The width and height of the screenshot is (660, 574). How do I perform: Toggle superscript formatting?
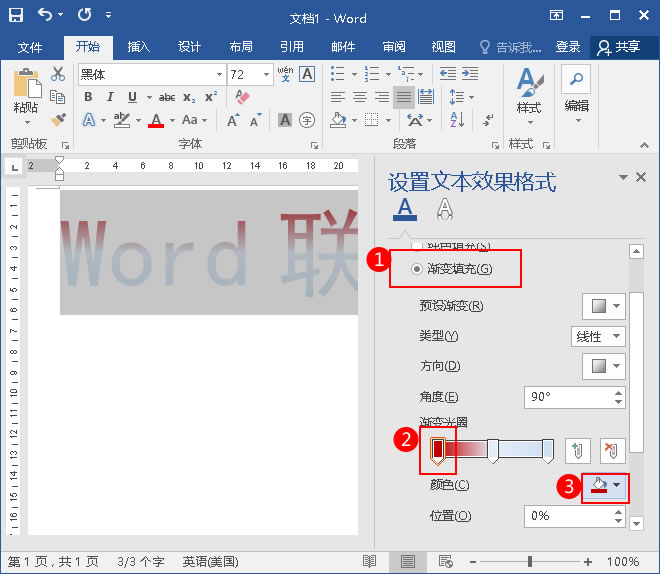tap(211, 97)
